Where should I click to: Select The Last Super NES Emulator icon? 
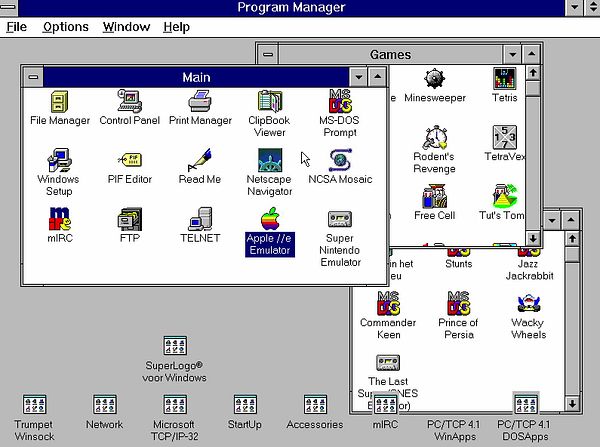pyautogui.click(x=388, y=362)
